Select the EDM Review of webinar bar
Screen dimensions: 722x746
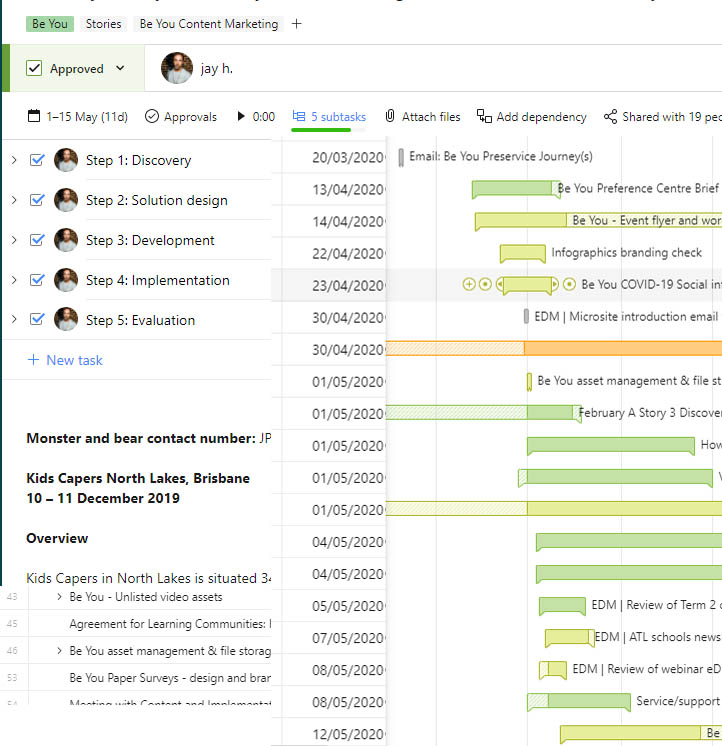pos(552,670)
